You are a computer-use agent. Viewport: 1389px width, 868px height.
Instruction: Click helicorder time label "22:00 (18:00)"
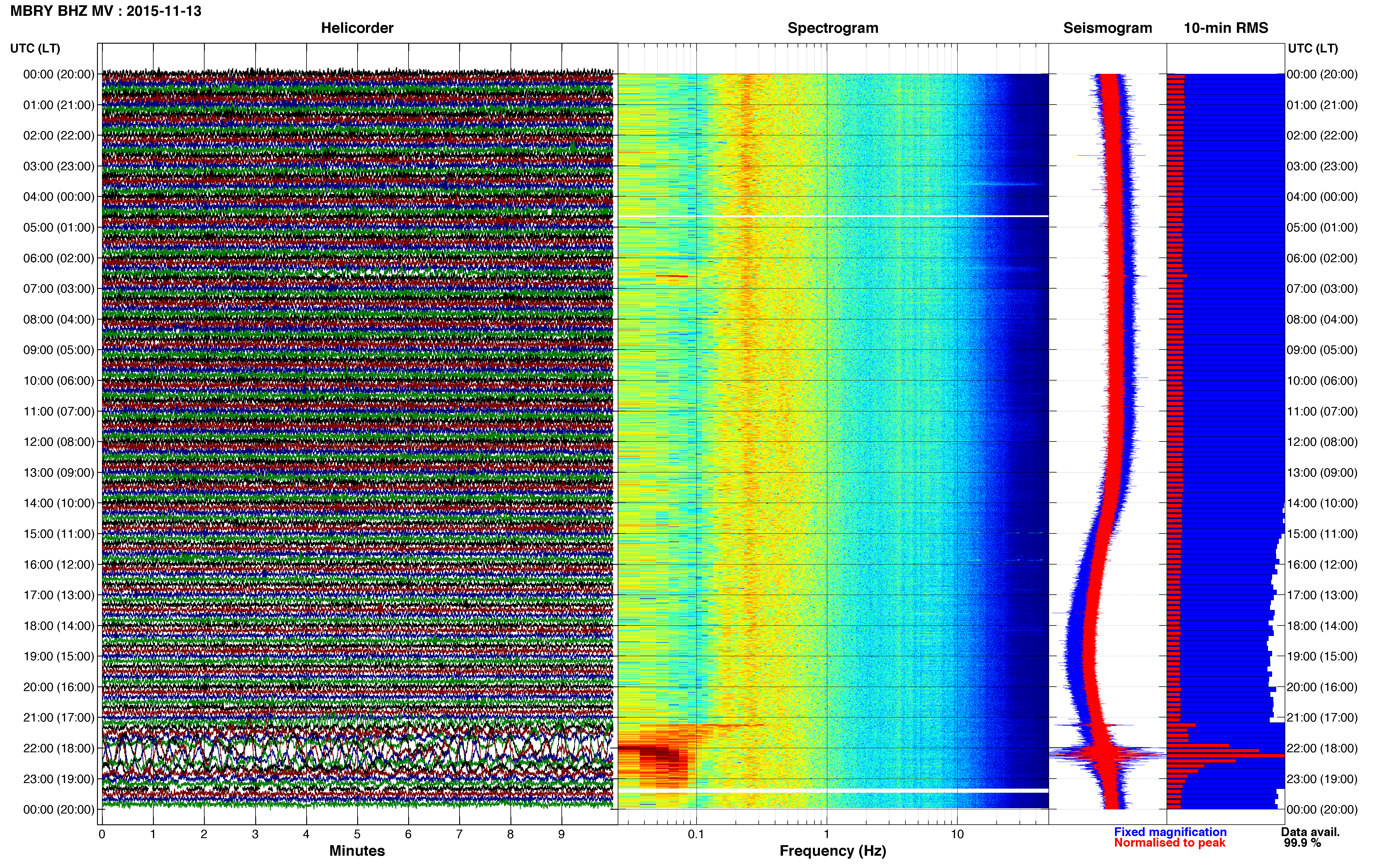click(59, 748)
